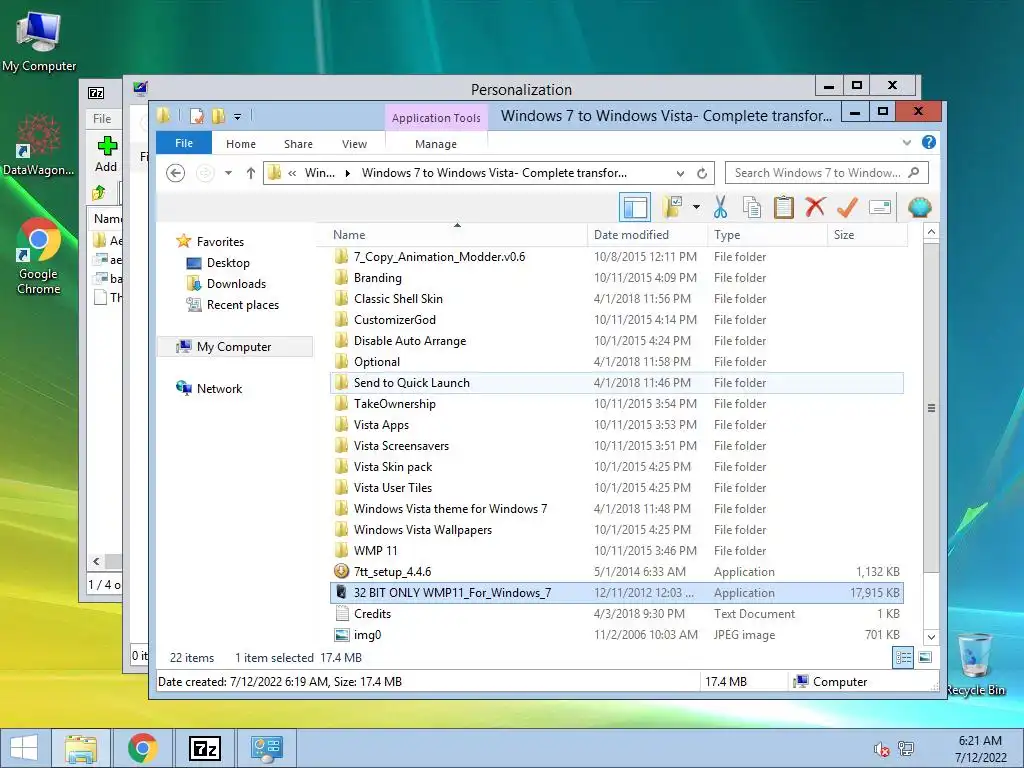
Task: Select the Vista Screensavers folder
Action: [x=616, y=445]
